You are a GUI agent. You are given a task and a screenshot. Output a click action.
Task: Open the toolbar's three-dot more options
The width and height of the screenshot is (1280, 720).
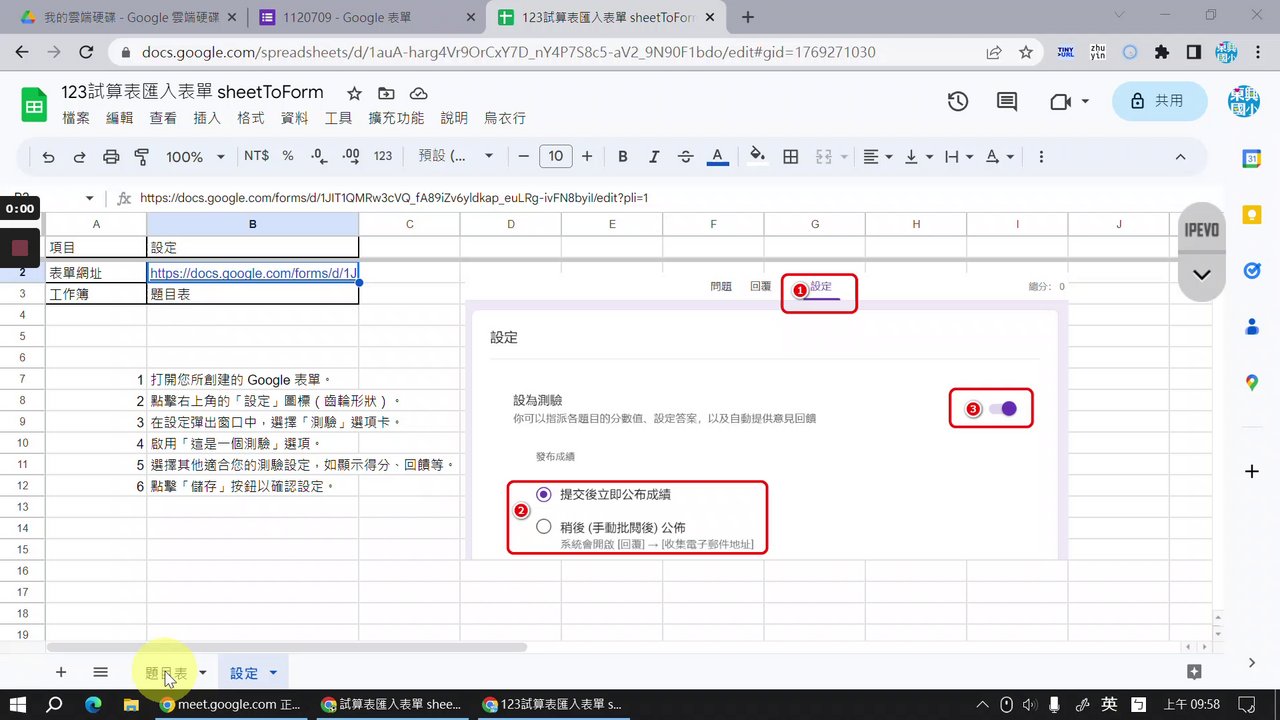point(1042,157)
